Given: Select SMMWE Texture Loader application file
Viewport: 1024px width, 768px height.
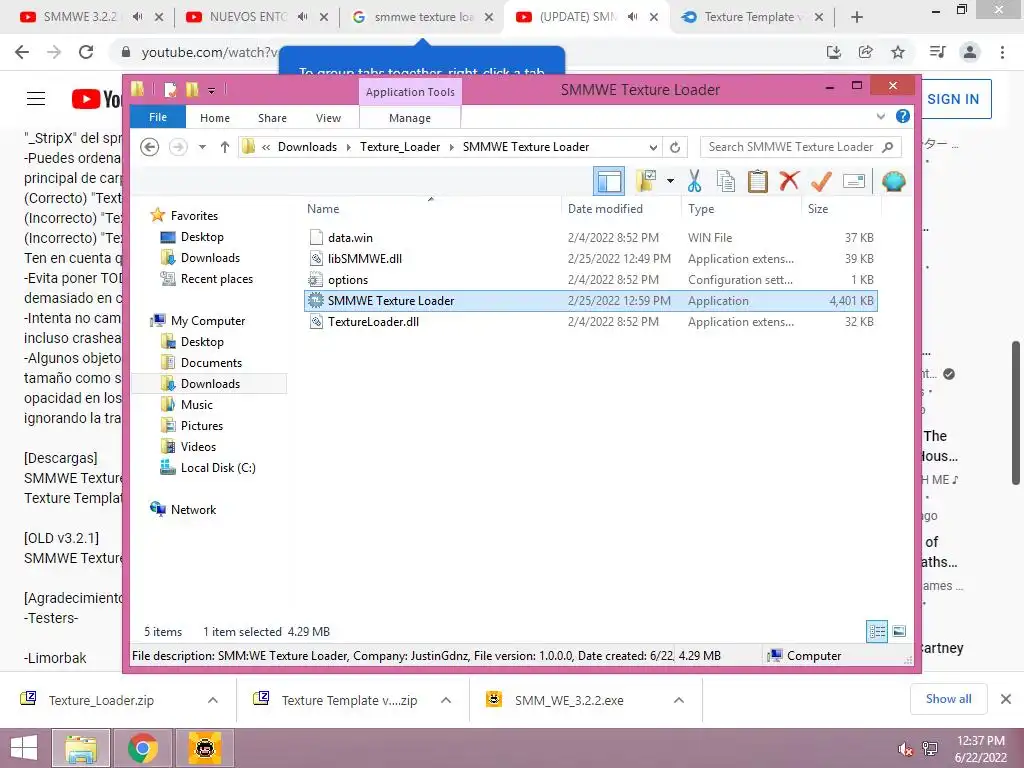Looking at the screenshot, I should (x=590, y=300).
